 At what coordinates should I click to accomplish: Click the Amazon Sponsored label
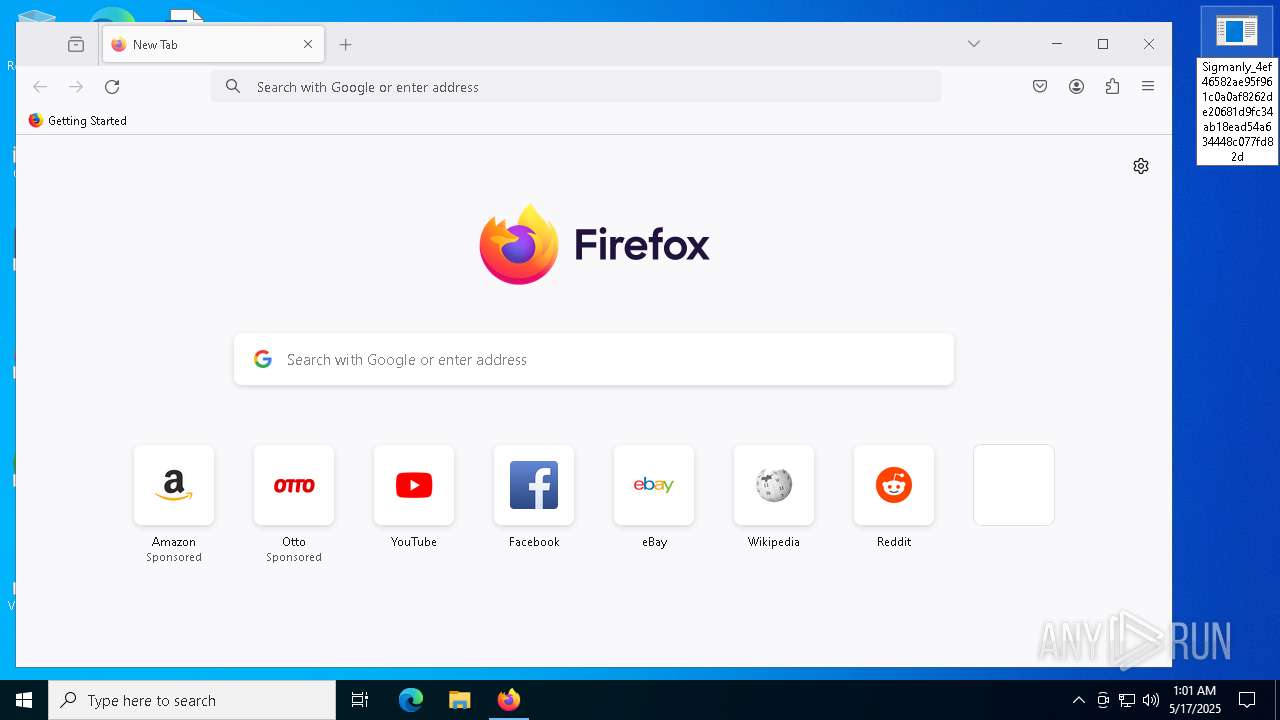(x=174, y=557)
